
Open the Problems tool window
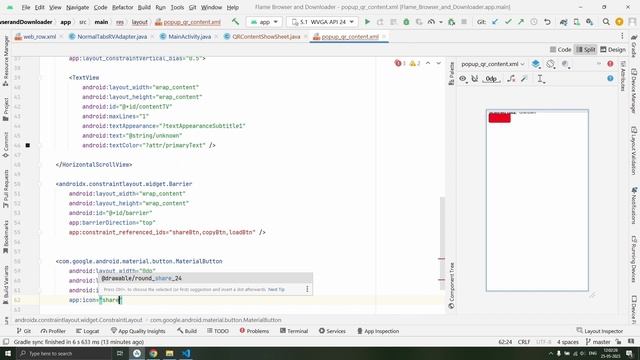coord(254,331)
